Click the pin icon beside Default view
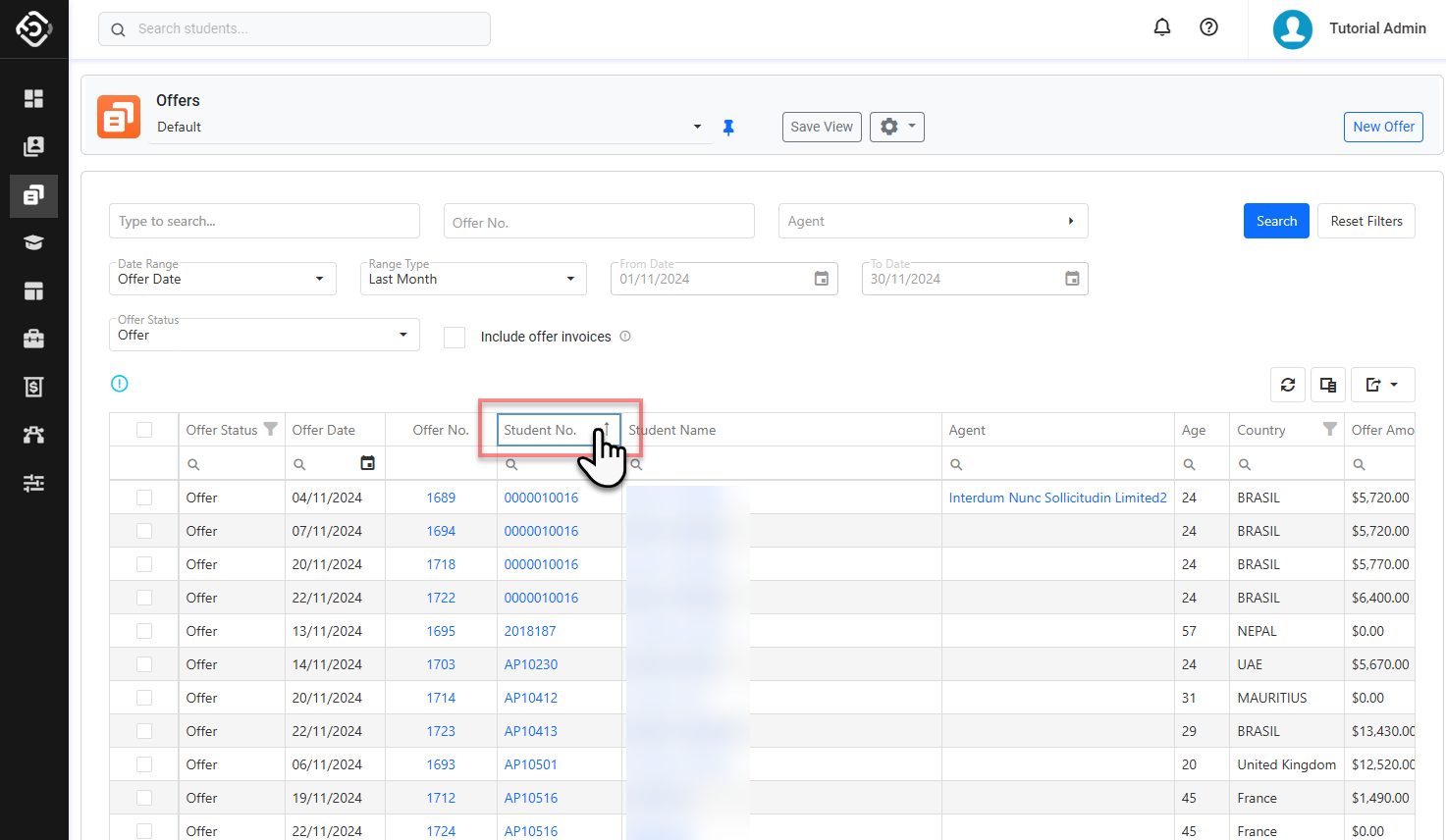The image size is (1446, 840). coord(728,128)
